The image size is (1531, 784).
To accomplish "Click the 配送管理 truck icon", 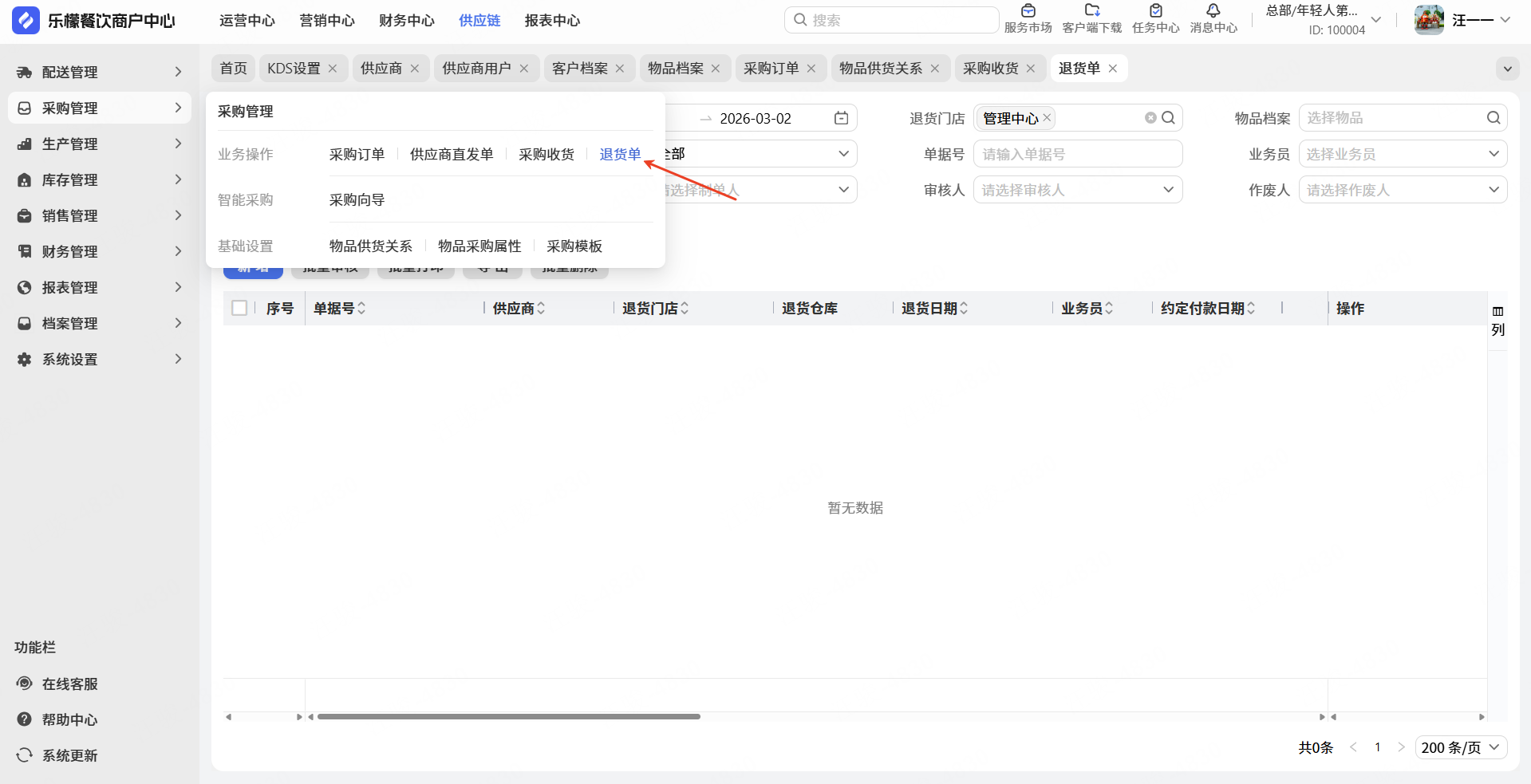I will coord(25,73).
